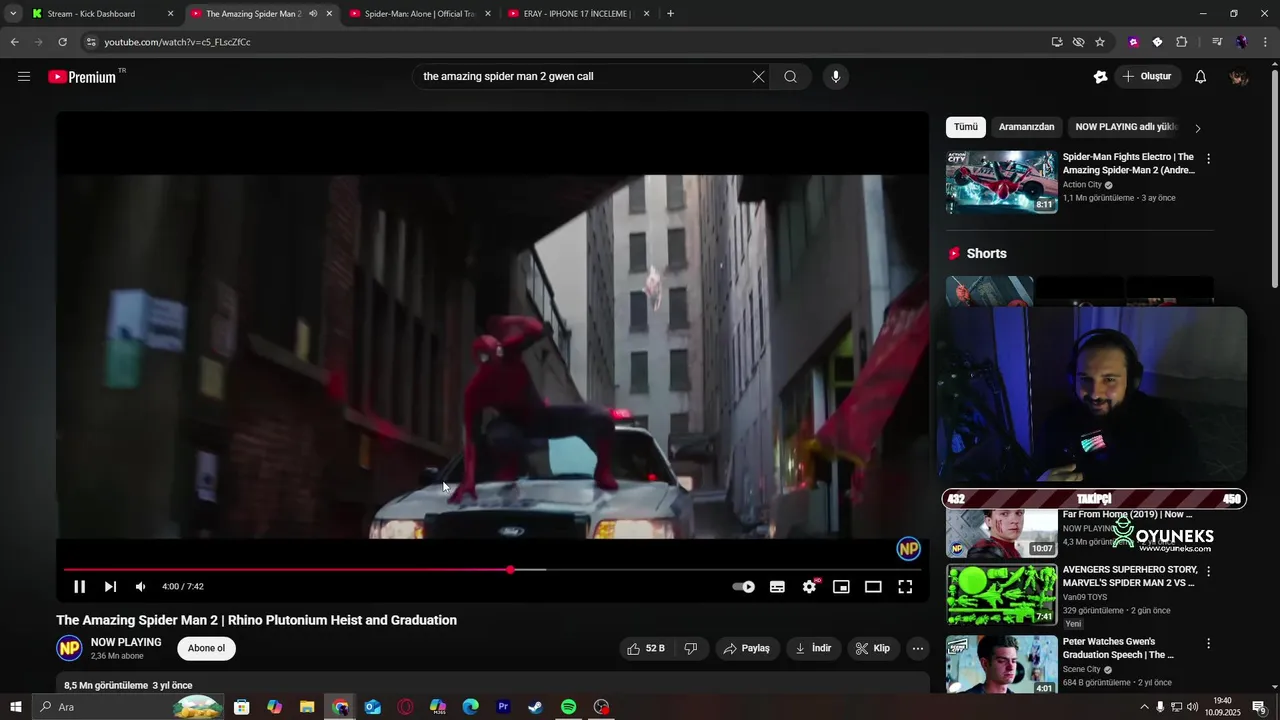Open Chrome three-dot menu
The height and width of the screenshot is (720, 1280).
click(1266, 42)
